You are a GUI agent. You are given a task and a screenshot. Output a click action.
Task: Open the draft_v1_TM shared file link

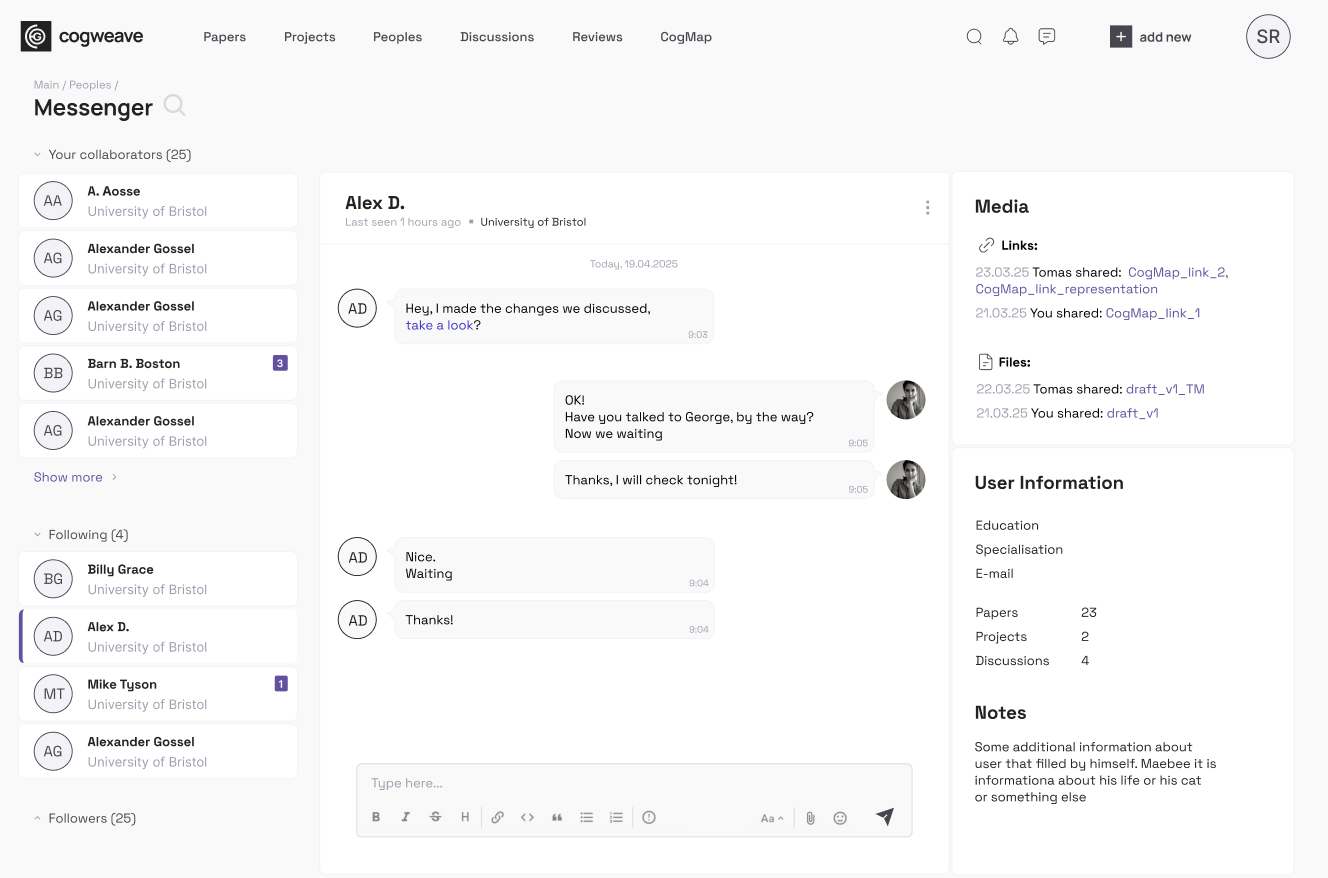coord(1165,389)
